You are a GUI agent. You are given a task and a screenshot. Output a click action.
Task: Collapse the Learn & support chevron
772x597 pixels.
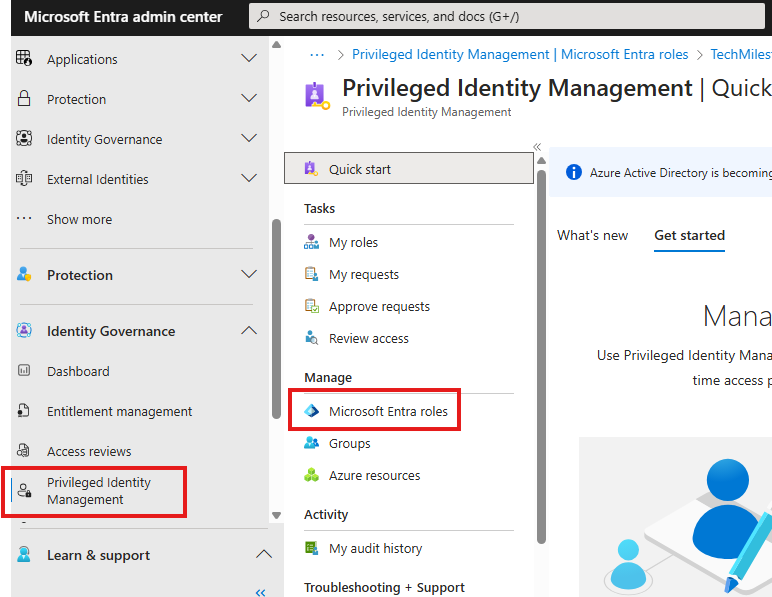[264, 554]
